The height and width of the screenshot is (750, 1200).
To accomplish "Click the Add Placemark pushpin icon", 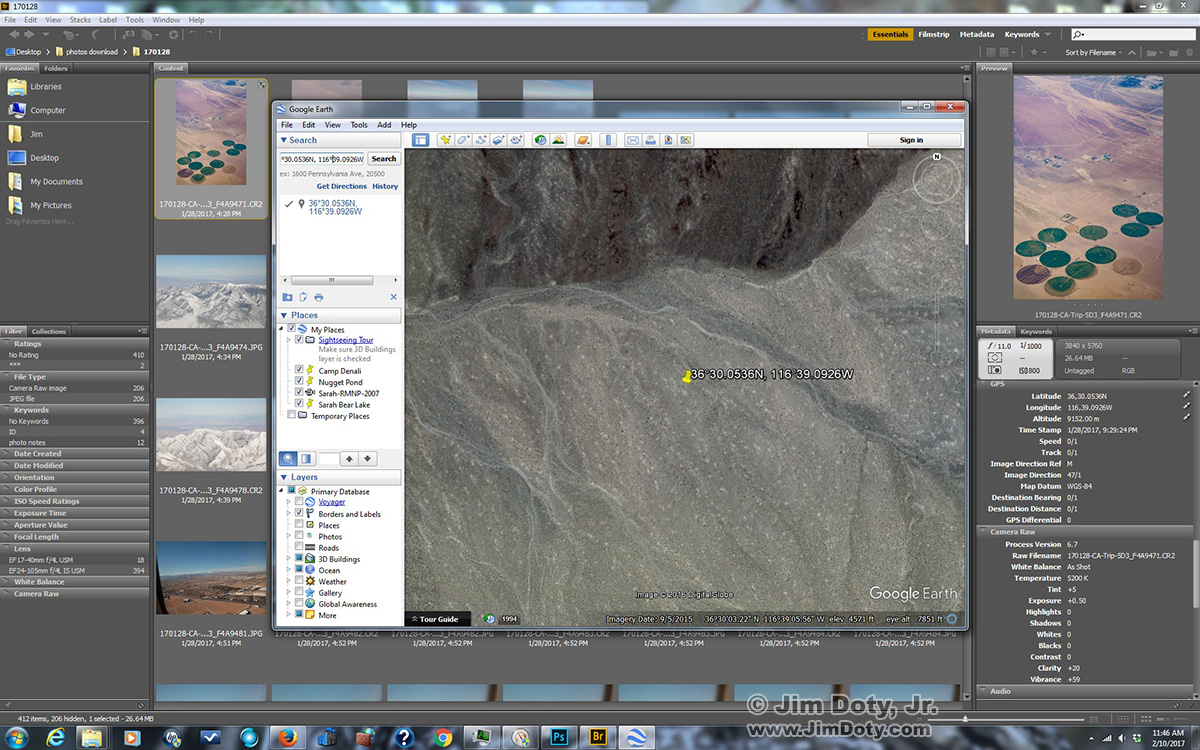I will coord(445,140).
